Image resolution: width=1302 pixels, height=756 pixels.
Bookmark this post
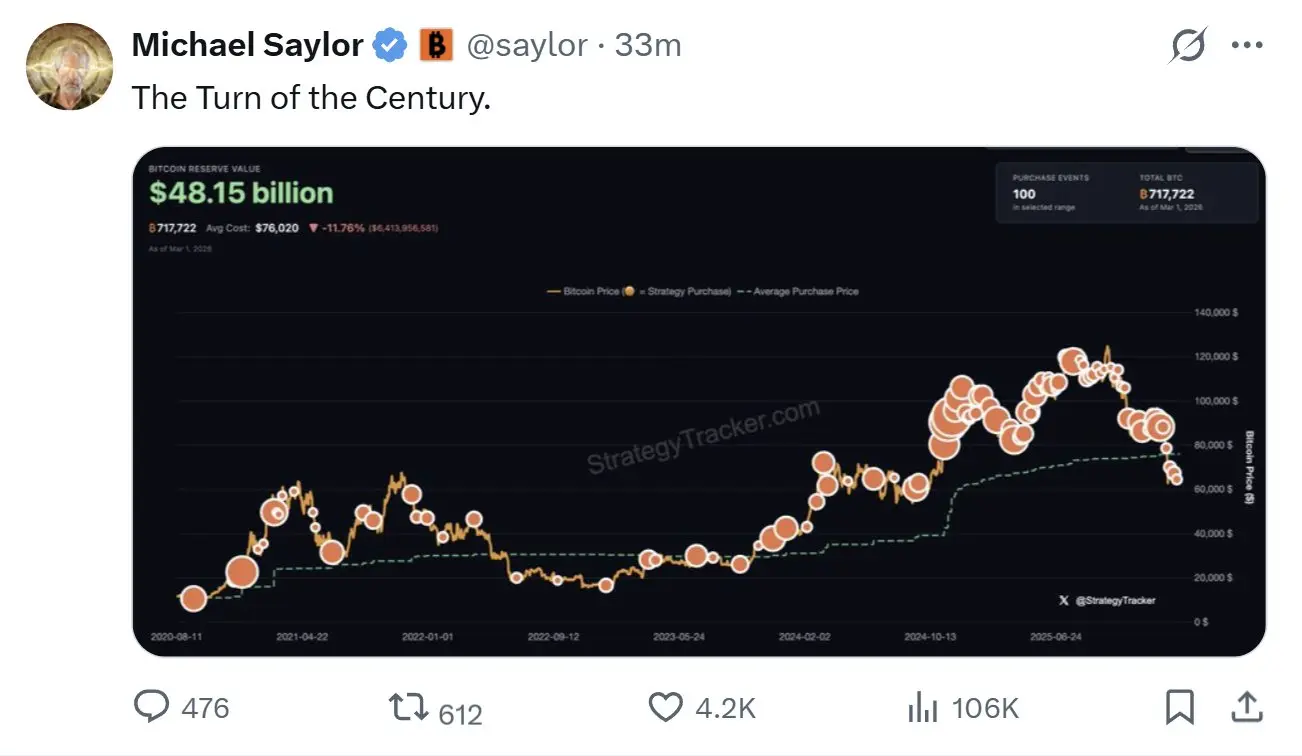(1180, 708)
